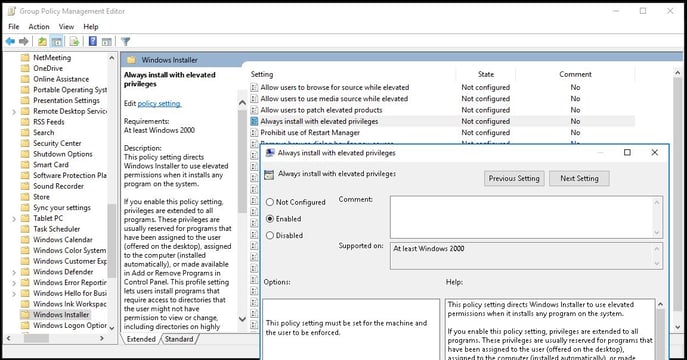The height and width of the screenshot is (360, 687).
Task: Switch to the Standard tab
Action: point(179,339)
